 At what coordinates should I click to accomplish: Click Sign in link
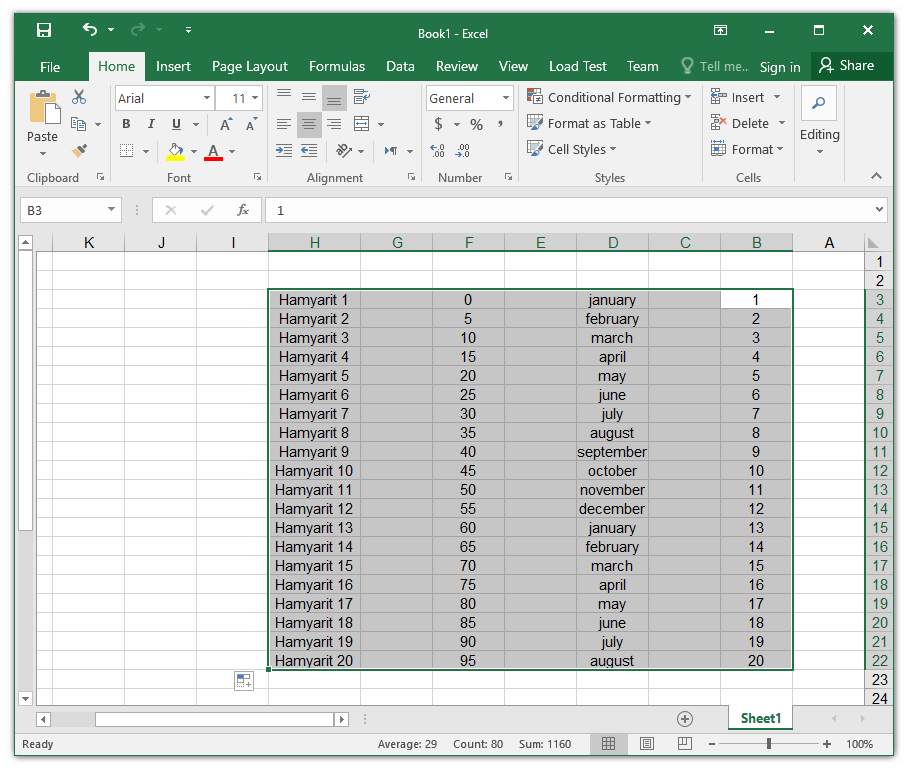point(780,67)
